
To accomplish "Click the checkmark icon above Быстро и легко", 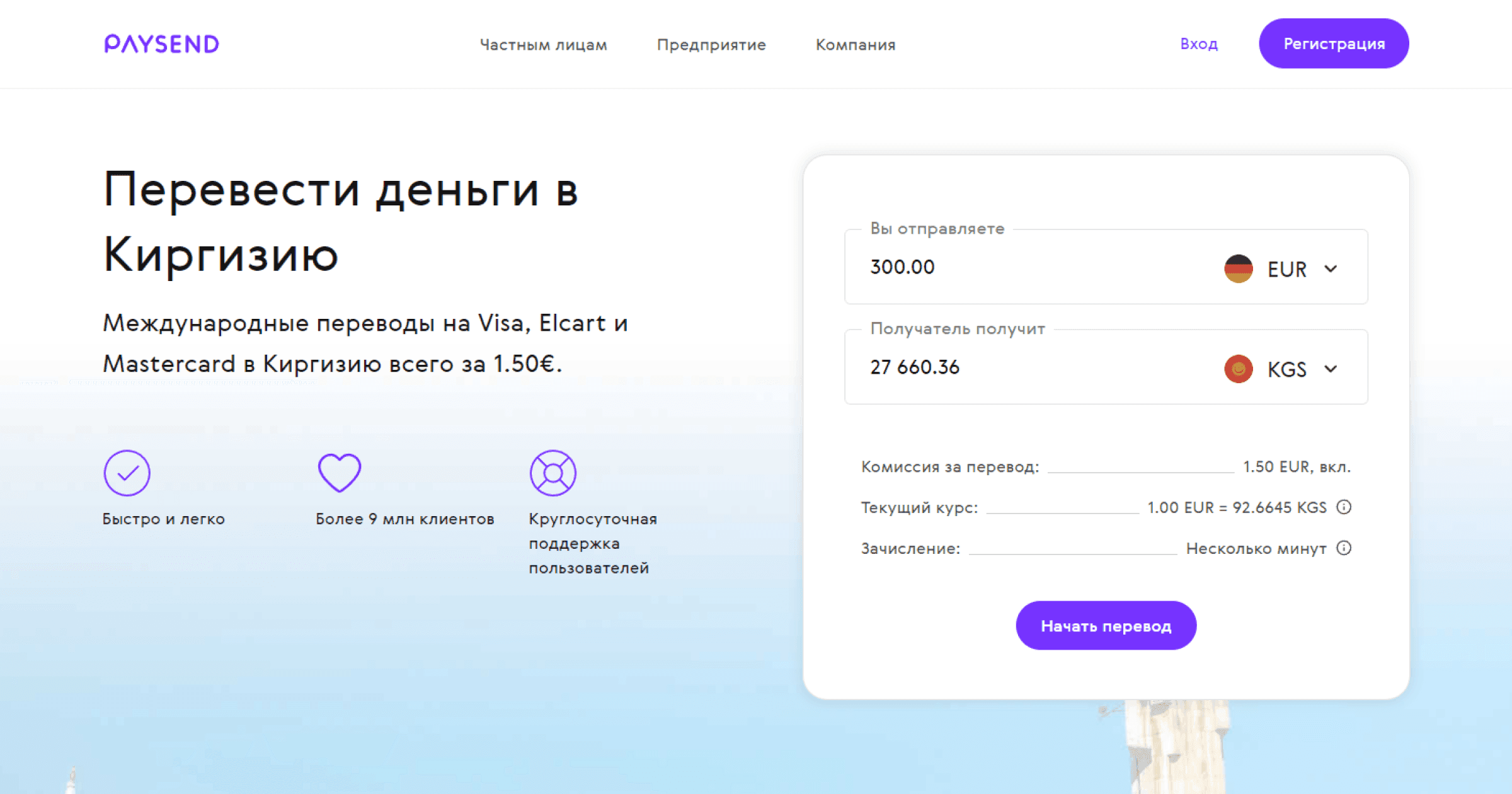I will click(x=127, y=473).
